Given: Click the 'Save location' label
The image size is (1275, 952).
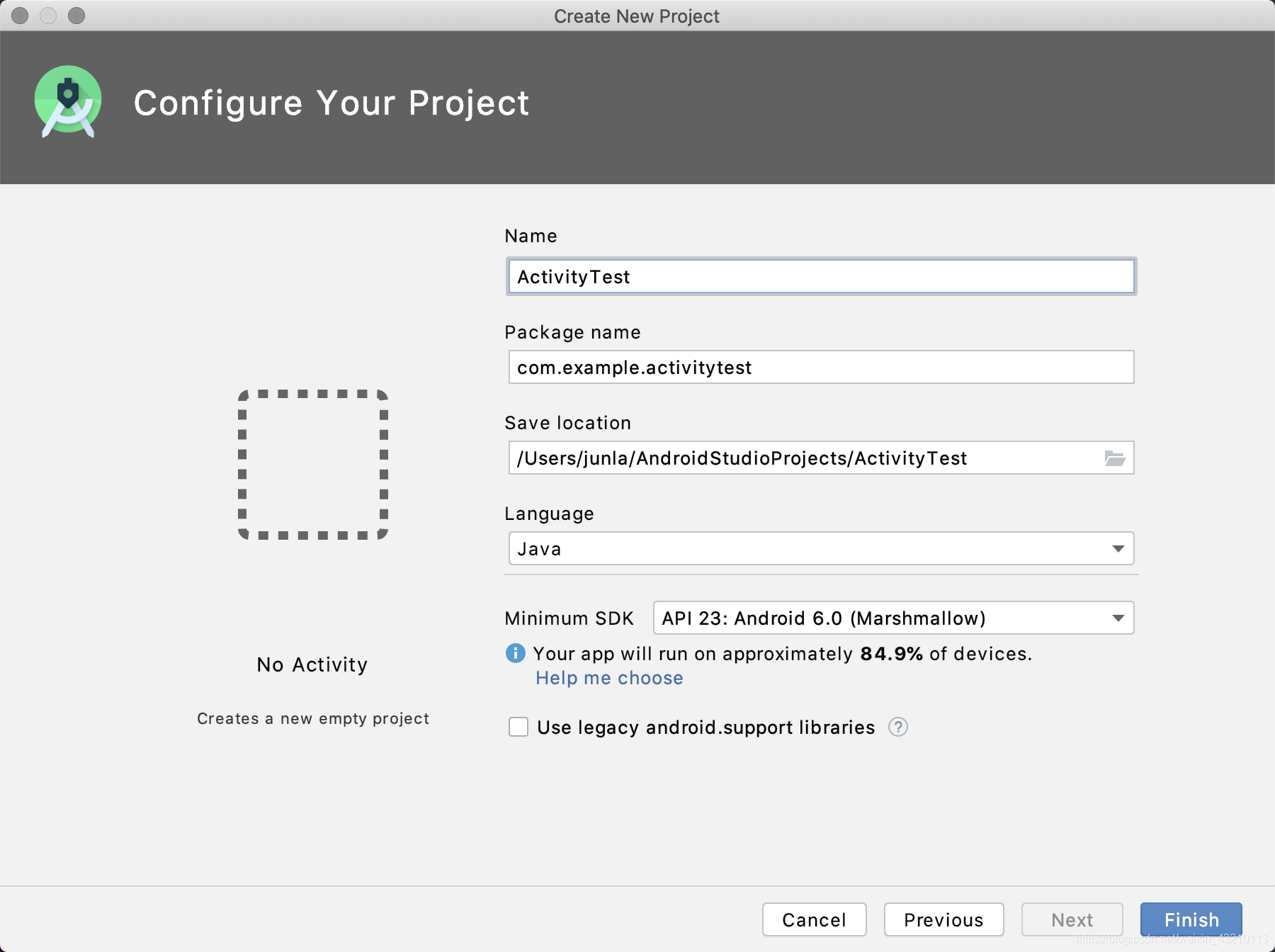Looking at the screenshot, I should coord(567,423).
